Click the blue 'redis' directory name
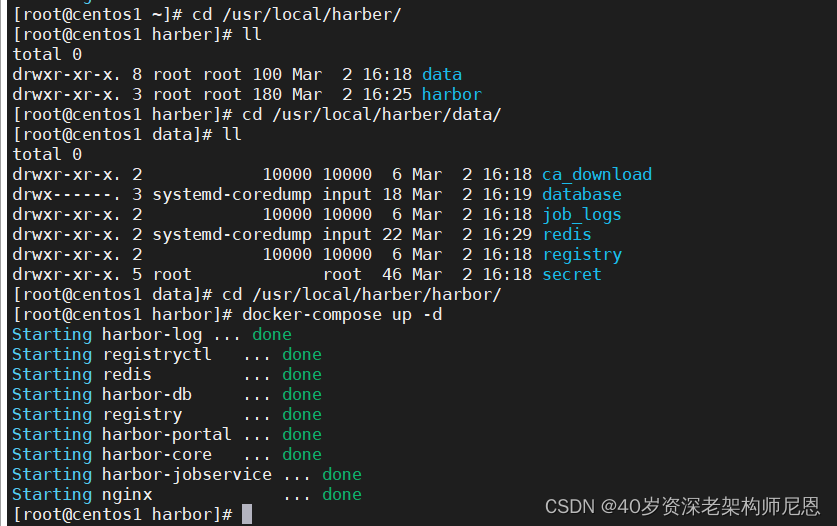Screen dimensions: 837x526 tap(567, 234)
